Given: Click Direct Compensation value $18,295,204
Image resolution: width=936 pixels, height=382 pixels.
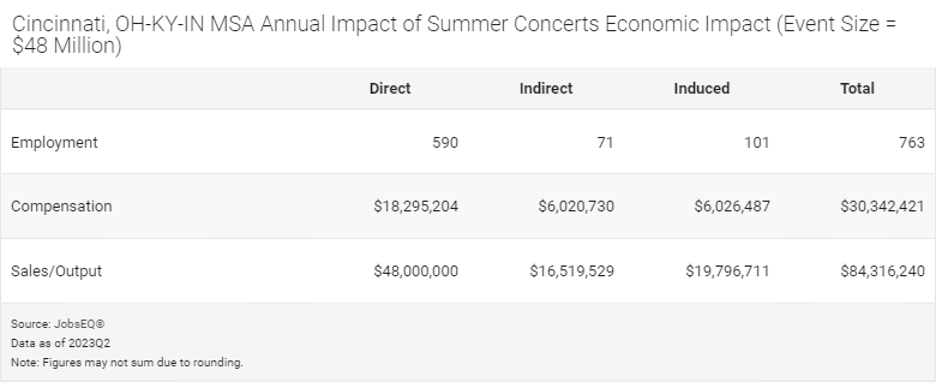Looking at the screenshot, I should click(416, 207).
